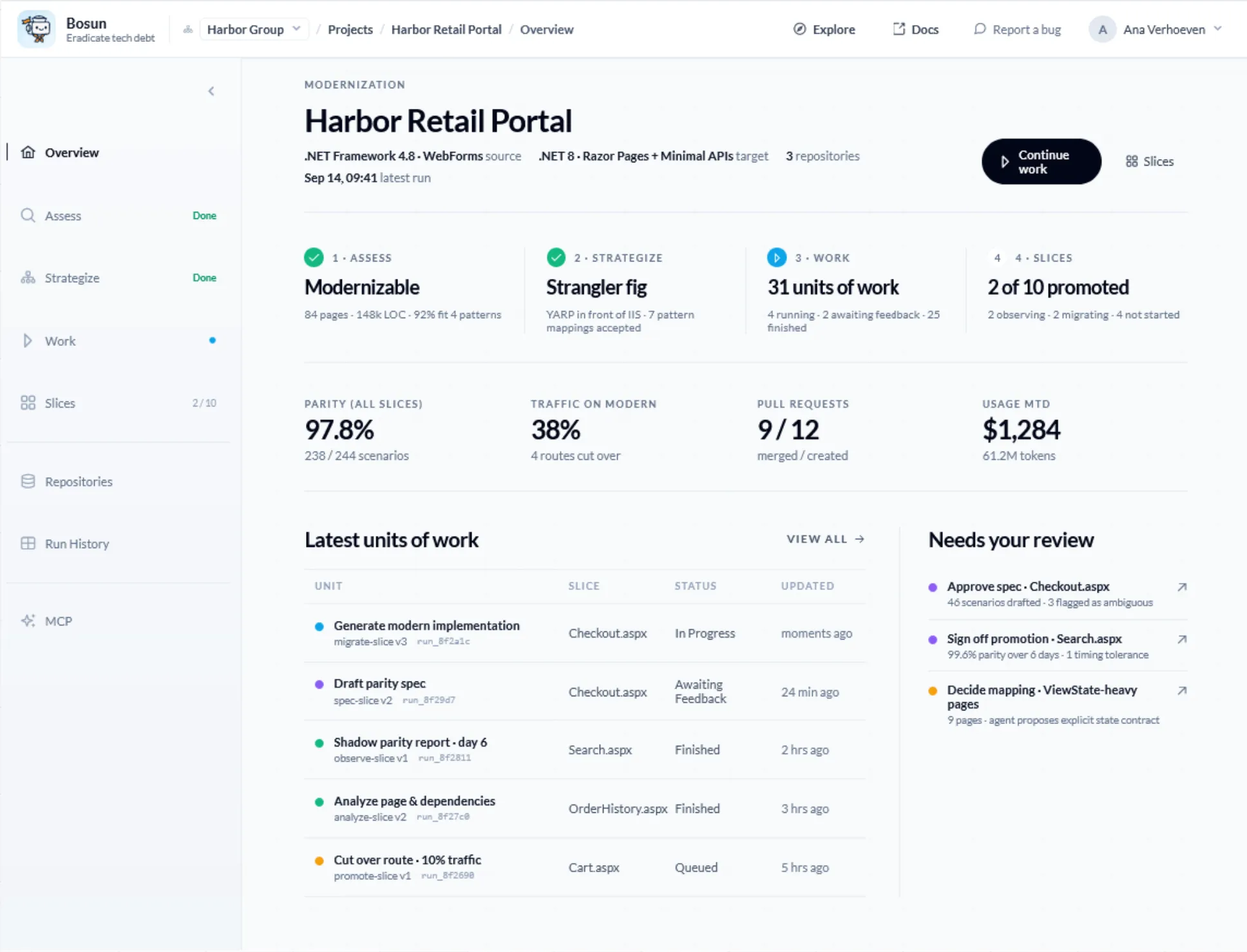Screen dimensions: 1247x952
Task: Click the Overview home icon
Action: tap(28, 153)
